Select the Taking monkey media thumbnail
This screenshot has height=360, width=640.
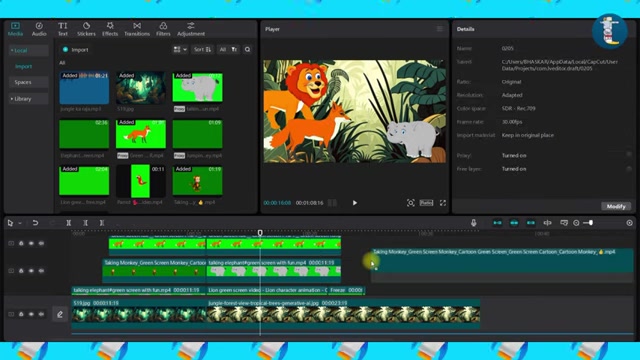(x=198, y=181)
